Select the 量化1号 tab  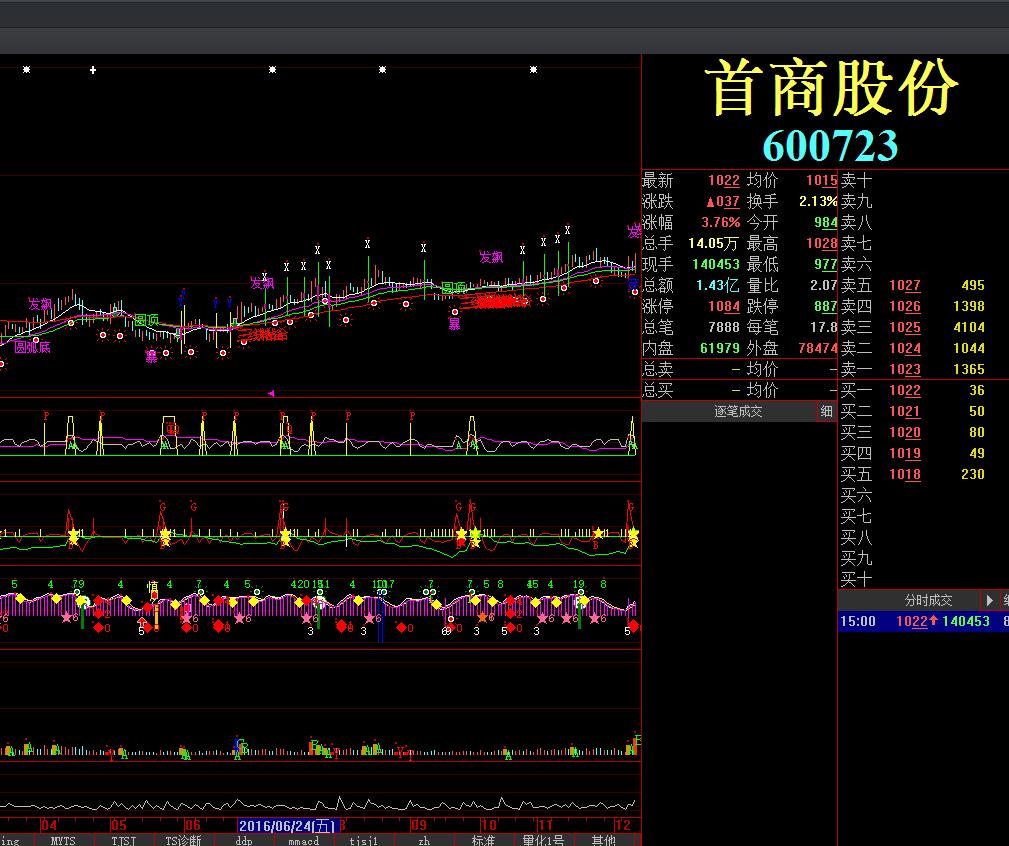click(x=543, y=840)
